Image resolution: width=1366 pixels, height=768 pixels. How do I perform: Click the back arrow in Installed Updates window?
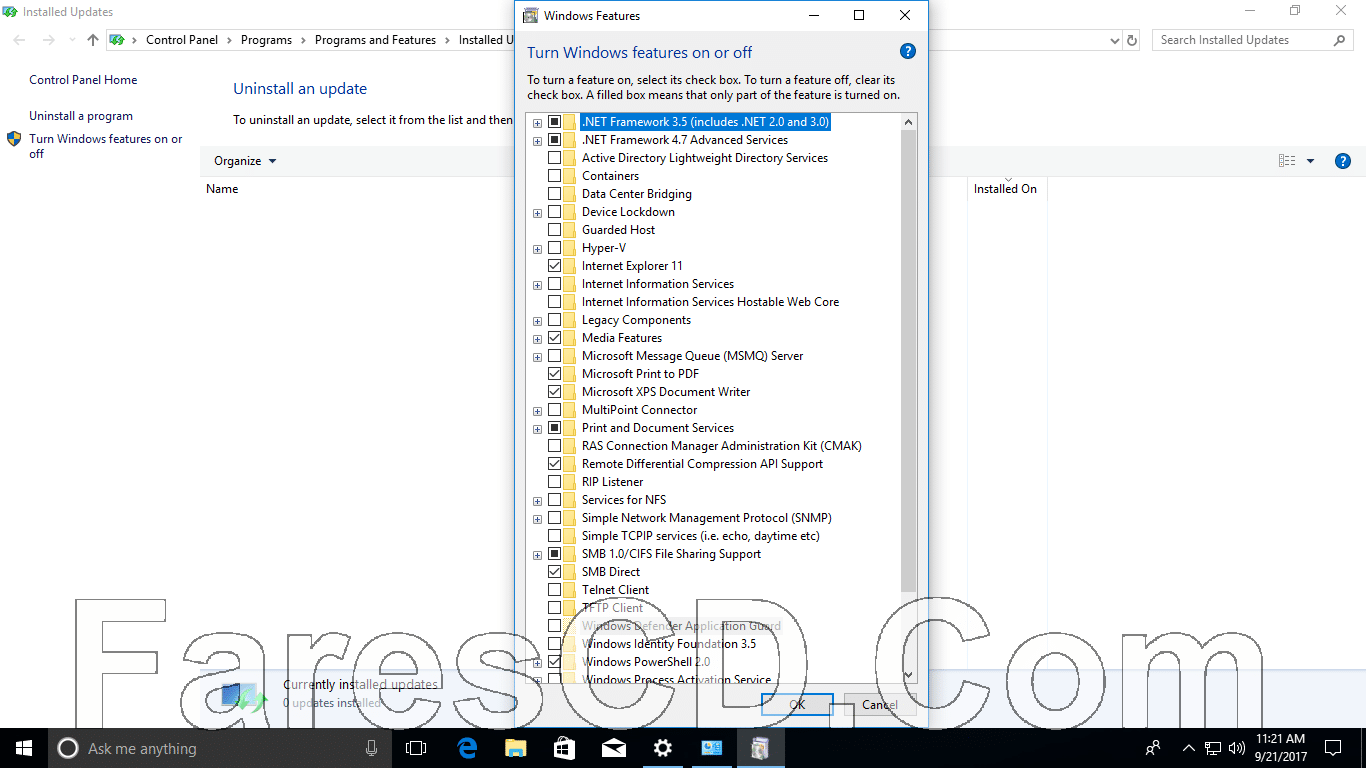click(x=20, y=40)
